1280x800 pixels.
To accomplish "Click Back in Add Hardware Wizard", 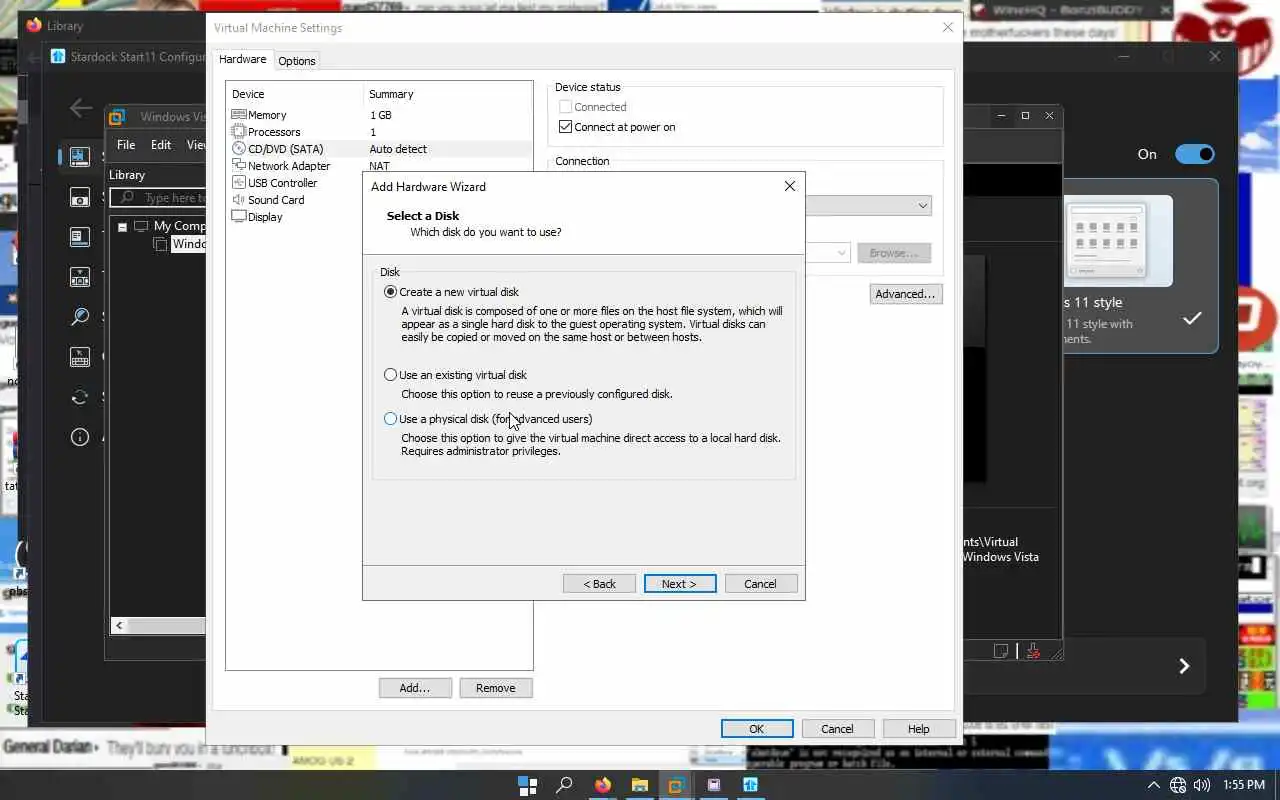I will click(599, 584).
